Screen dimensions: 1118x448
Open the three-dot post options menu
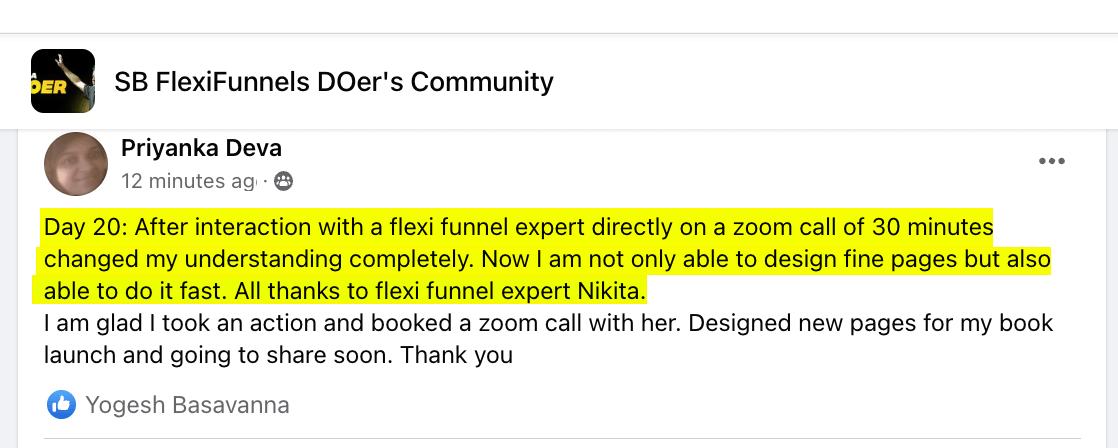1051,162
